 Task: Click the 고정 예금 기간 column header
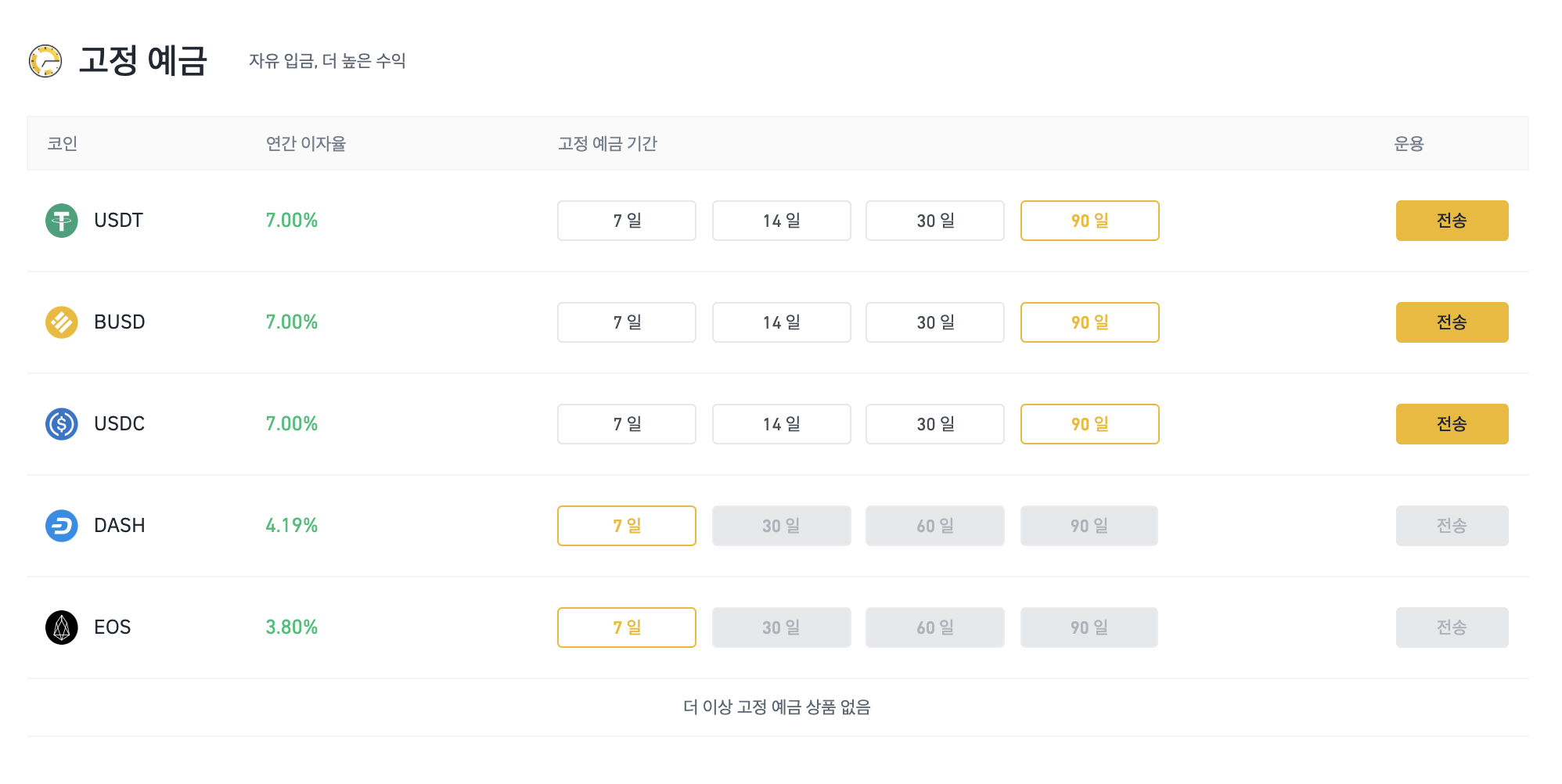pyautogui.click(x=607, y=144)
